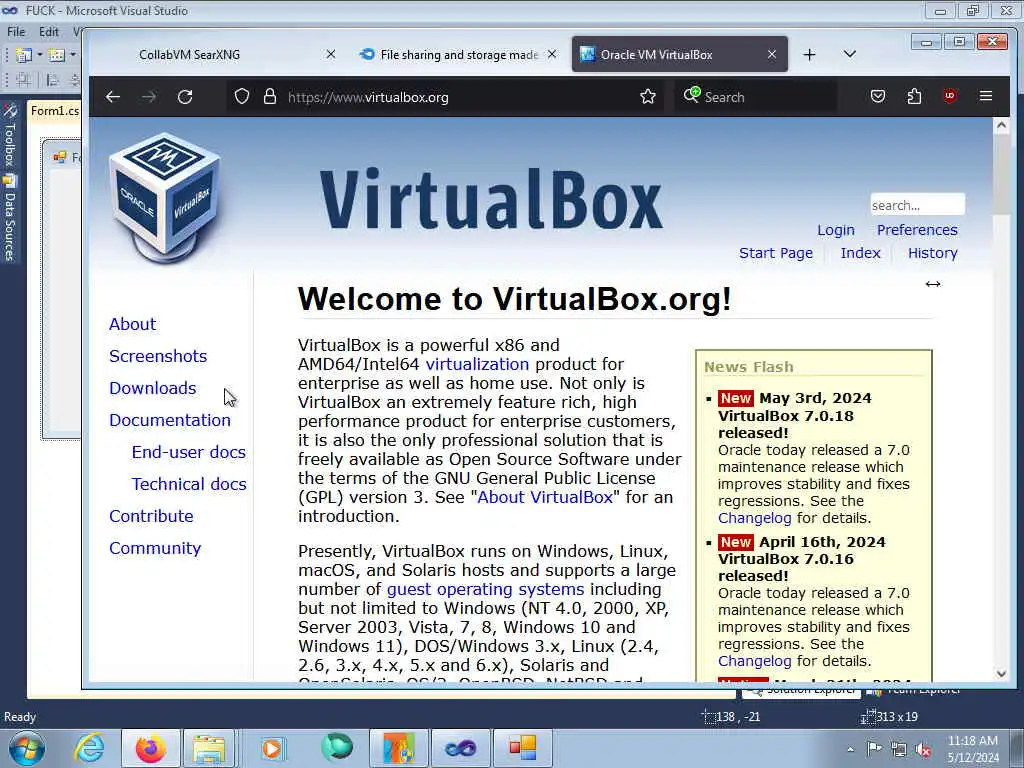The height and width of the screenshot is (768, 1024).
Task: Close the Oracle VM VirtualBox tab
Action: pos(772,54)
